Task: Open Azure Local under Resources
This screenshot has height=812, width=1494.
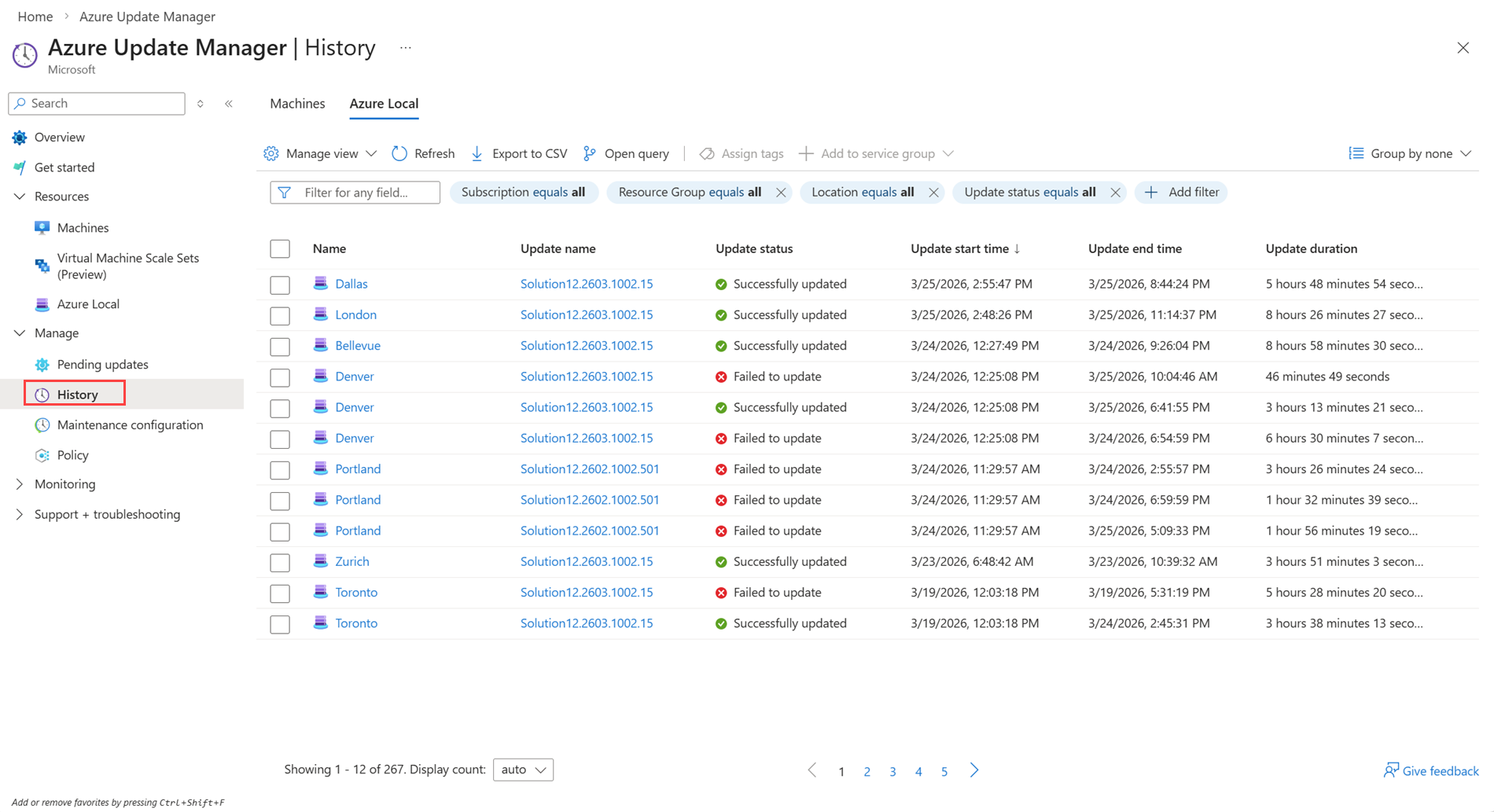Action: tap(88, 303)
